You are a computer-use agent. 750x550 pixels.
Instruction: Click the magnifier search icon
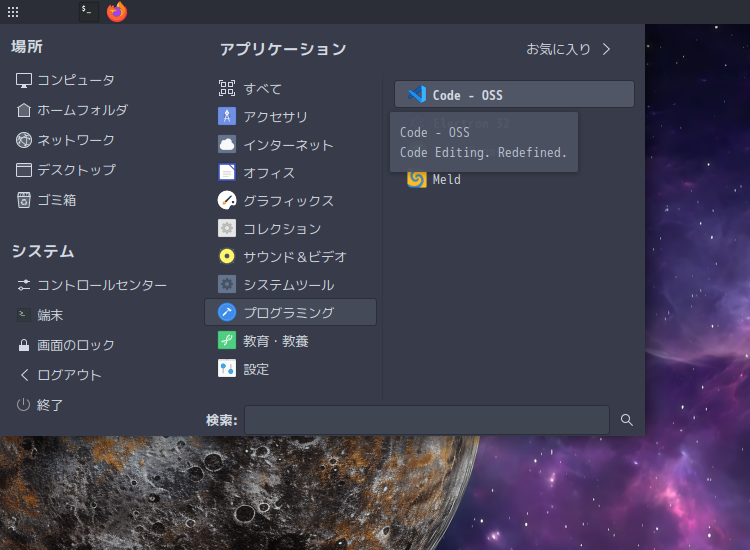pos(627,420)
